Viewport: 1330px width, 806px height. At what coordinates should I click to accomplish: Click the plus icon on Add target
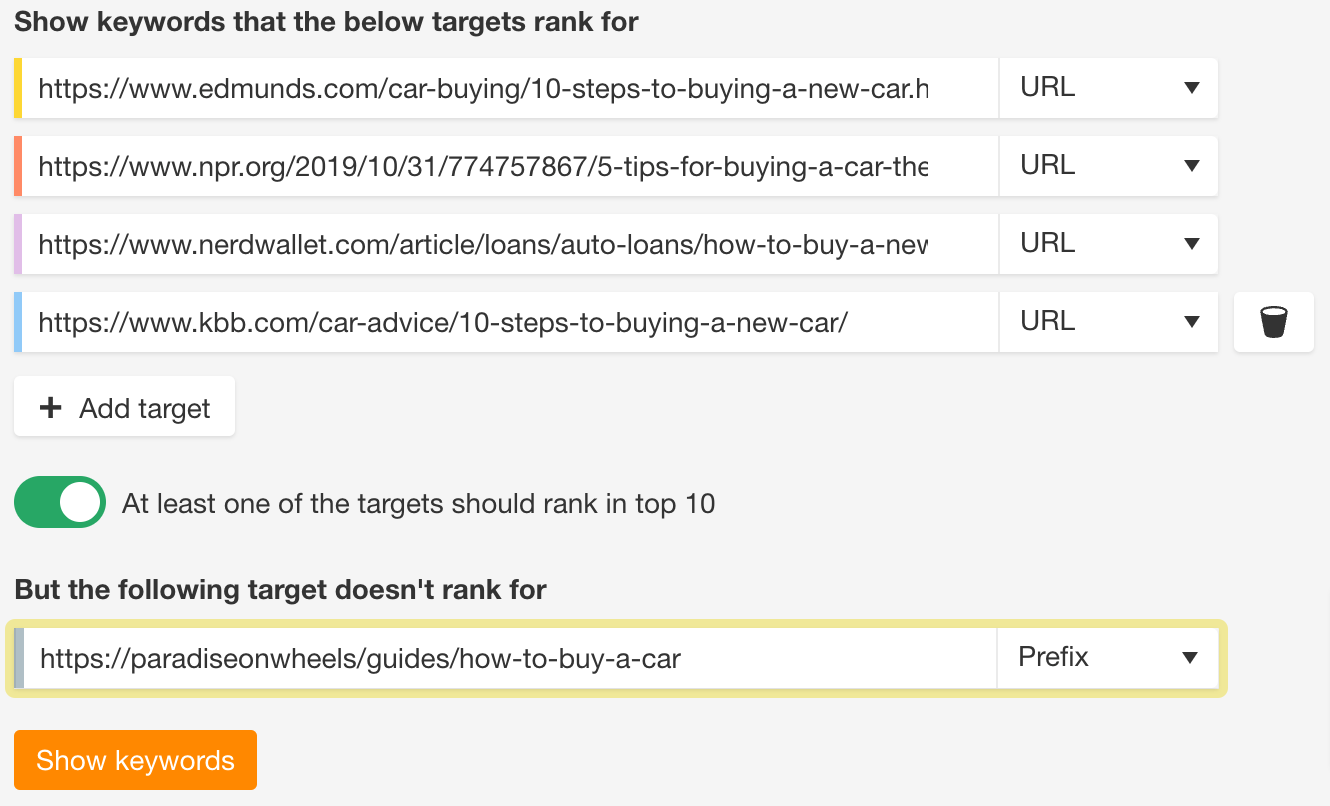50,407
